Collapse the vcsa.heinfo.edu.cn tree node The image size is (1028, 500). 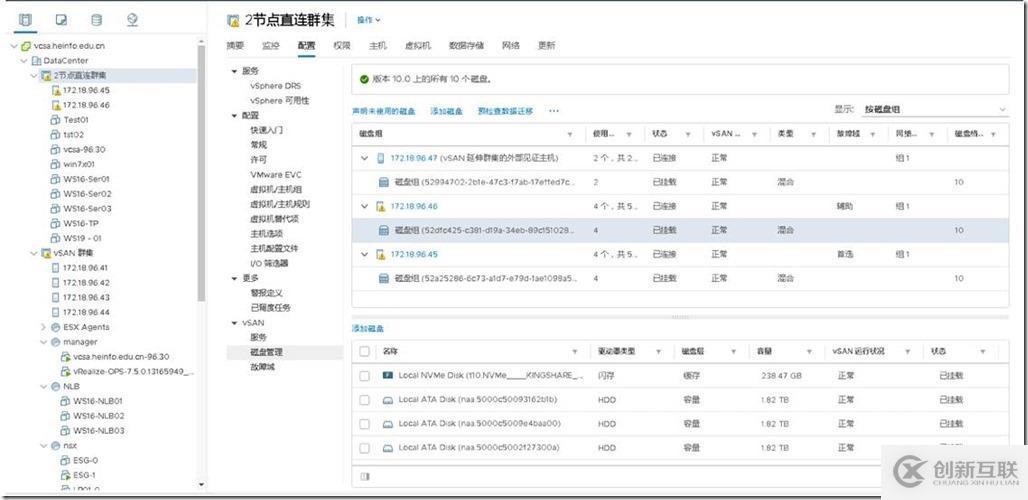pos(14,46)
